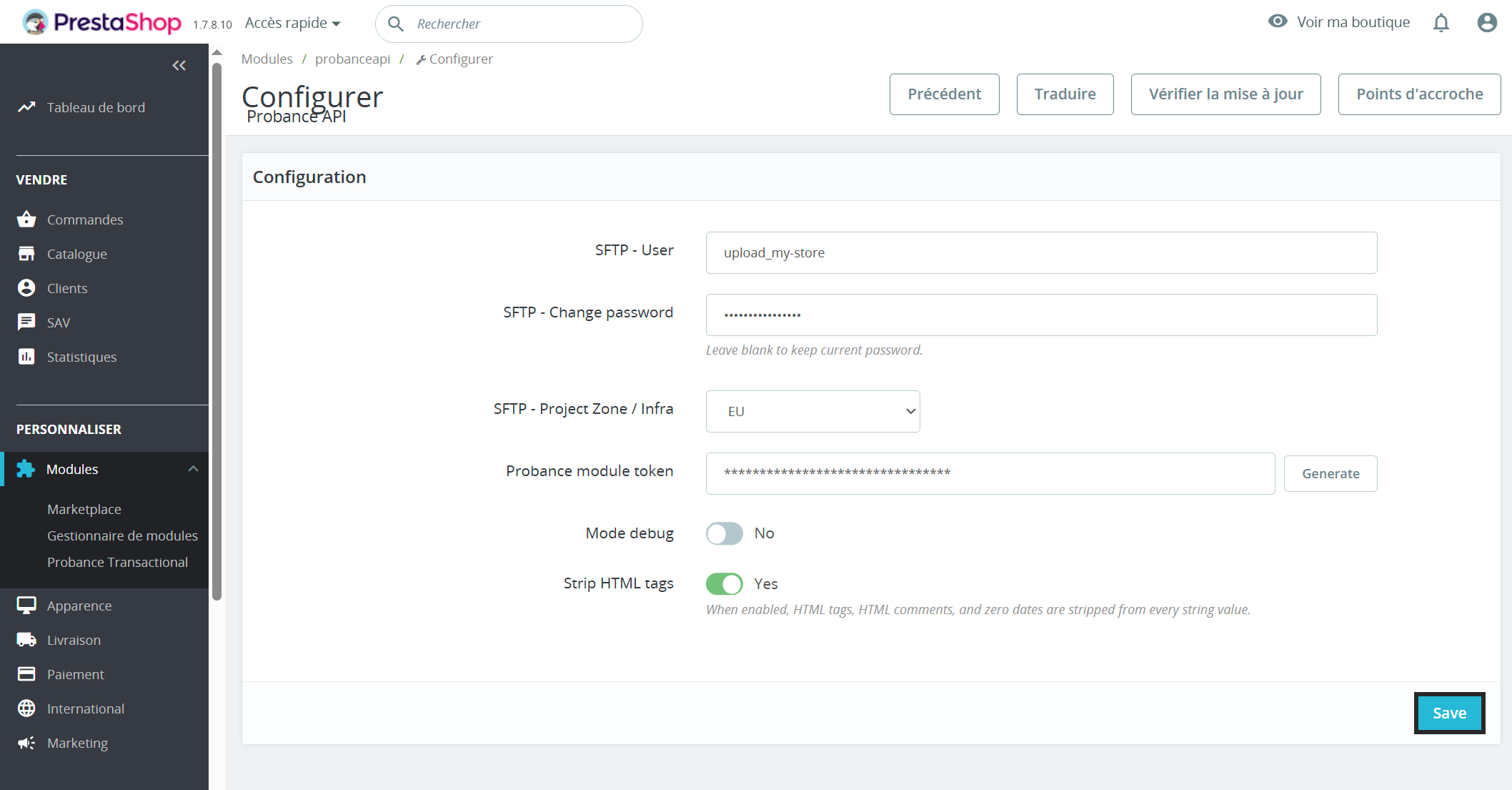Click the wrench icon in the breadcrumb
The height and width of the screenshot is (790, 1512).
coord(421,59)
